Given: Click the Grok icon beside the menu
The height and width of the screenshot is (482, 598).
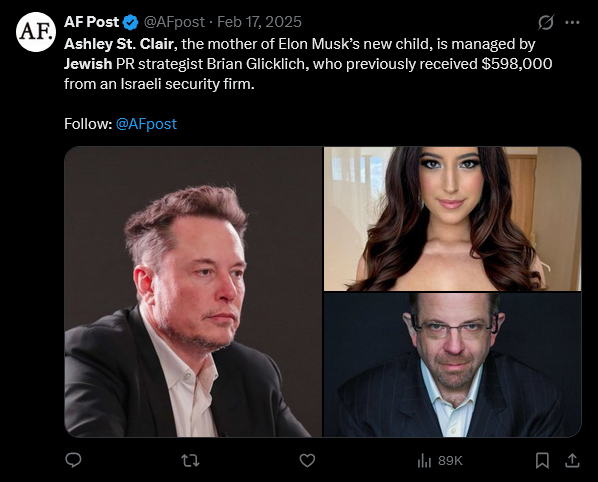Looking at the screenshot, I should [546, 22].
